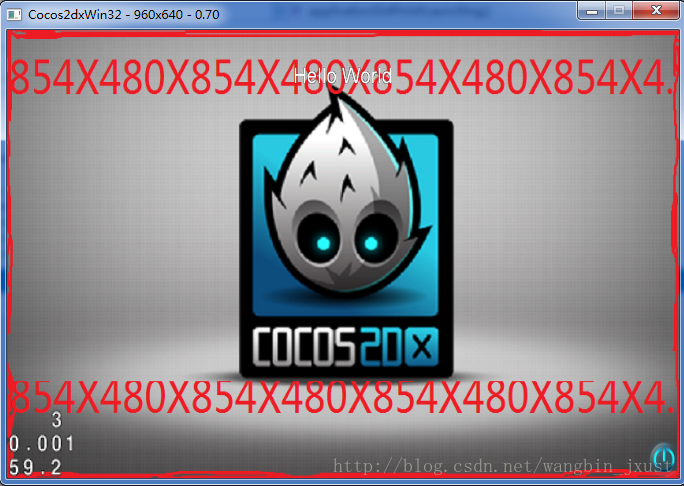The width and height of the screenshot is (684, 486).
Task: Maximize the Cocos2dxWin32 window
Action: point(619,10)
